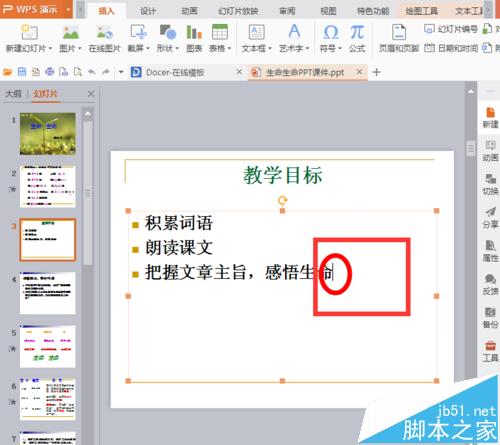The width and height of the screenshot is (500, 445).
Task: Select slide 6 thumbnail
Action: [48, 399]
